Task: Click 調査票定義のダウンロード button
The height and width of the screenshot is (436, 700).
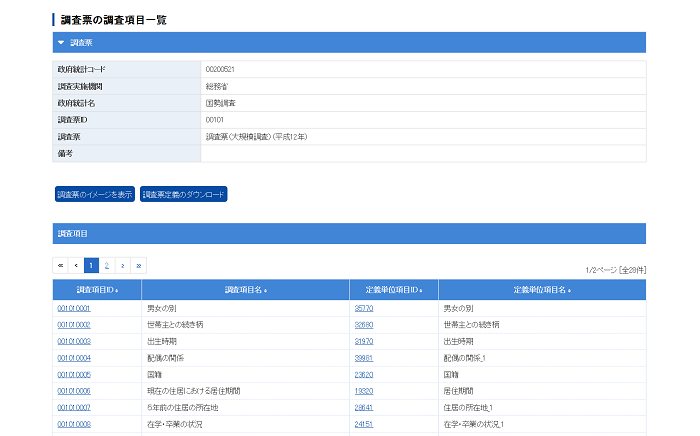Action: click(183, 194)
